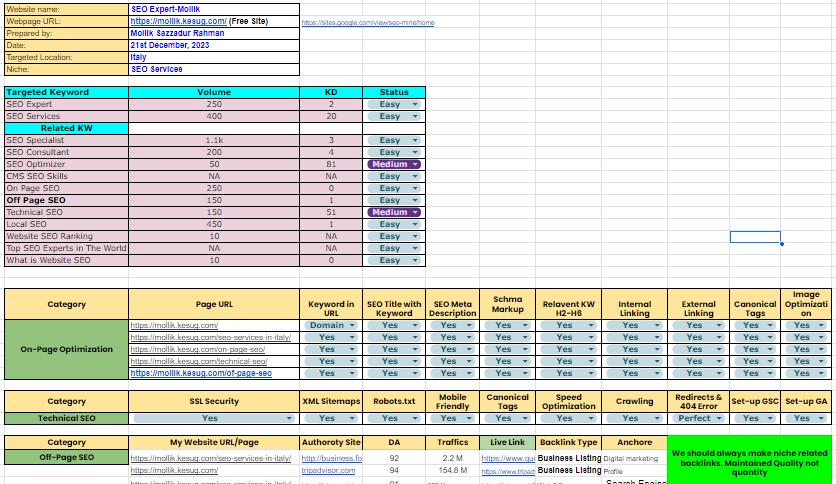Select the 'SEO Meta Description' header cell

pos(453,304)
